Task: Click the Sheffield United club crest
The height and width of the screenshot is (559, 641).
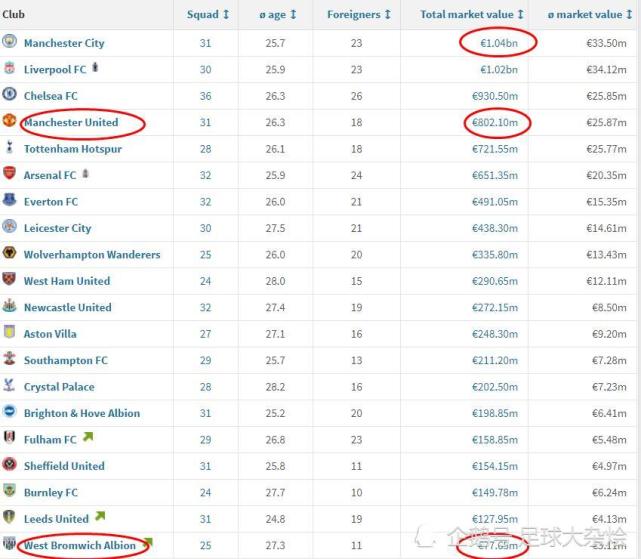Action: [9, 464]
